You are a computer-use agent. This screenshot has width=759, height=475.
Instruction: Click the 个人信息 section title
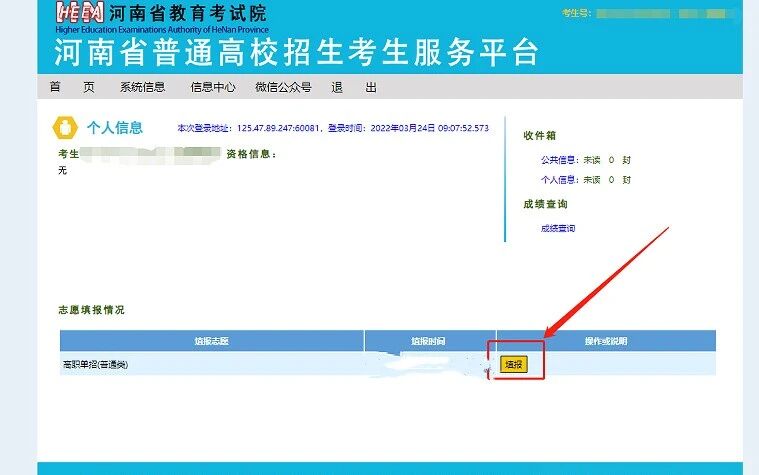[x=115, y=128]
